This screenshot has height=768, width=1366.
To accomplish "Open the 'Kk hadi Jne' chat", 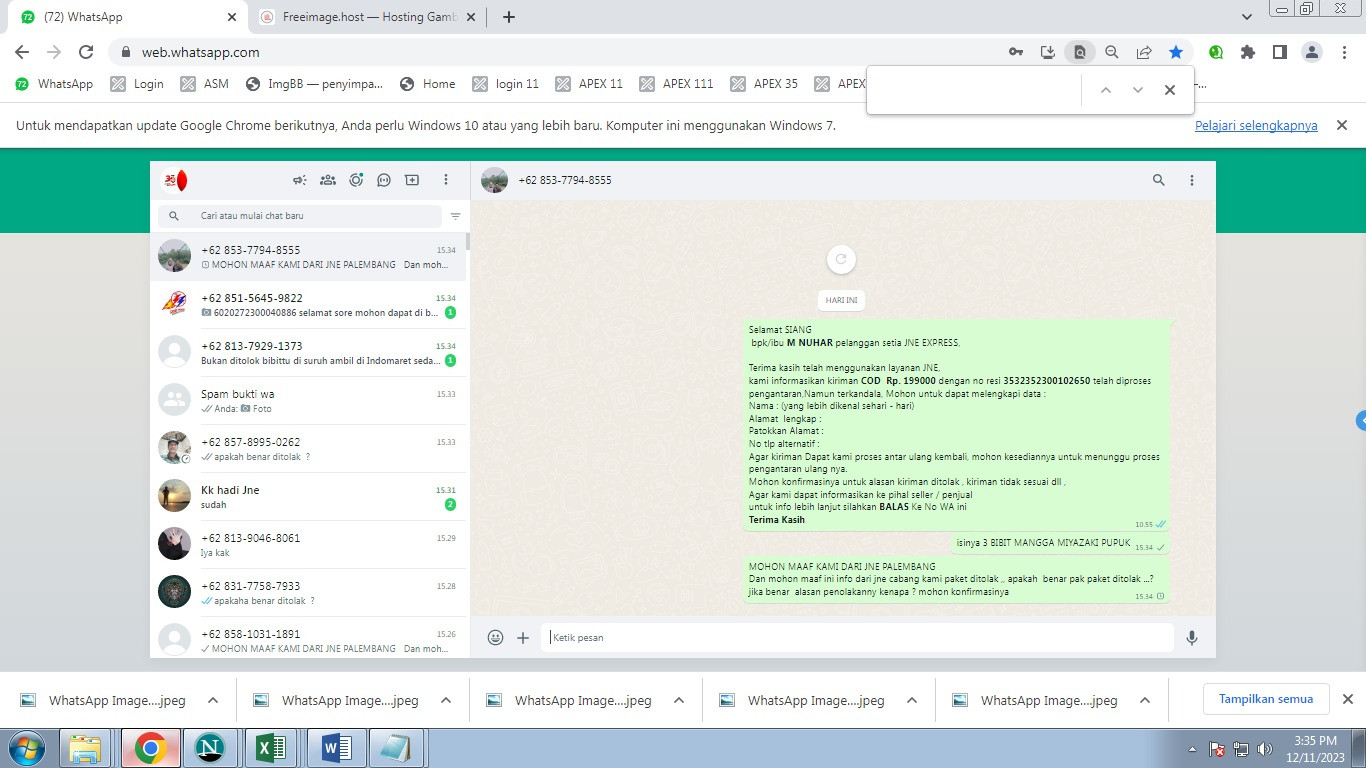I will coord(308,497).
